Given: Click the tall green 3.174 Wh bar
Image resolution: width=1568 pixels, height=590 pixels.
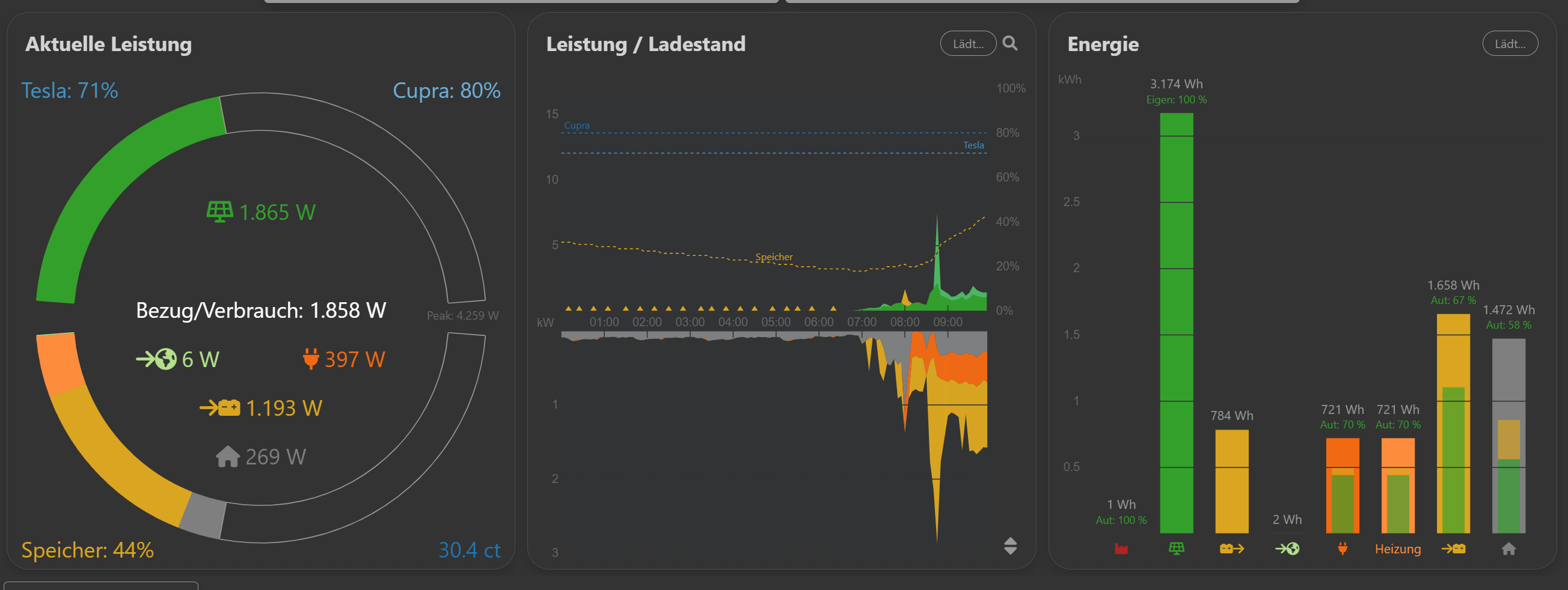Looking at the screenshot, I should point(1177,323).
